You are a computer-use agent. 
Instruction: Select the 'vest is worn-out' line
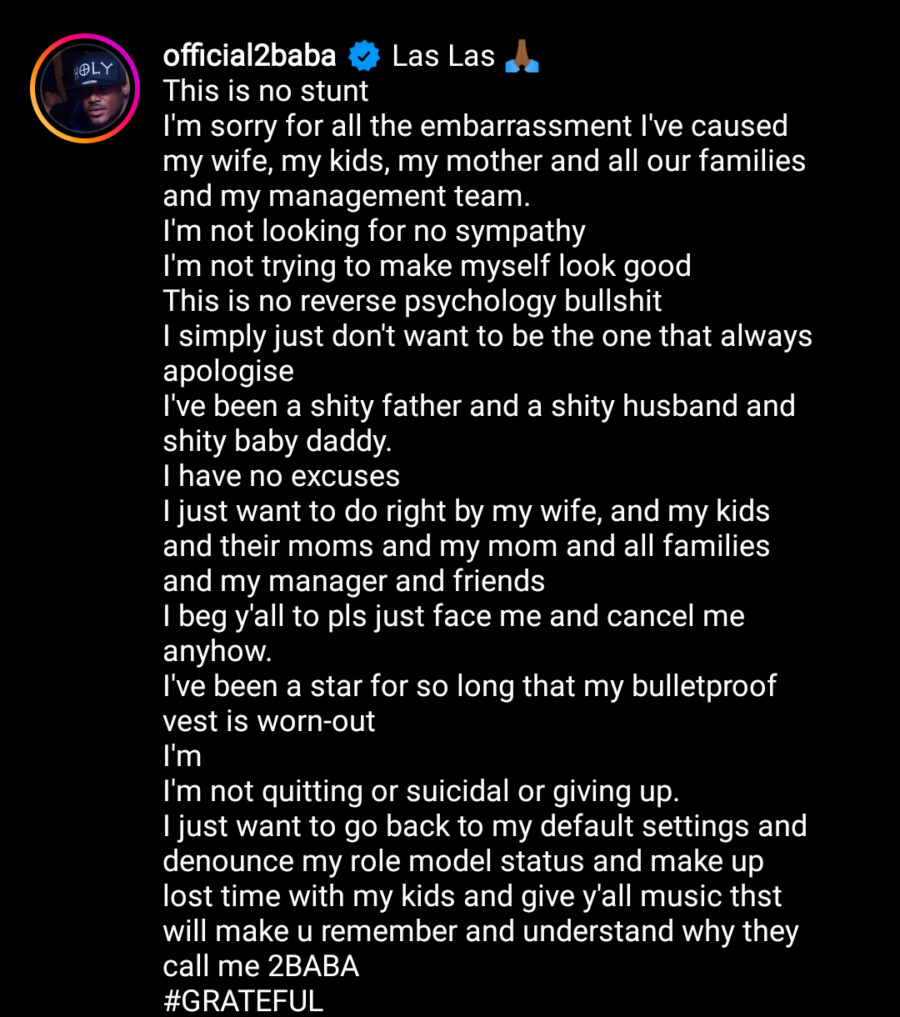[x=269, y=721]
